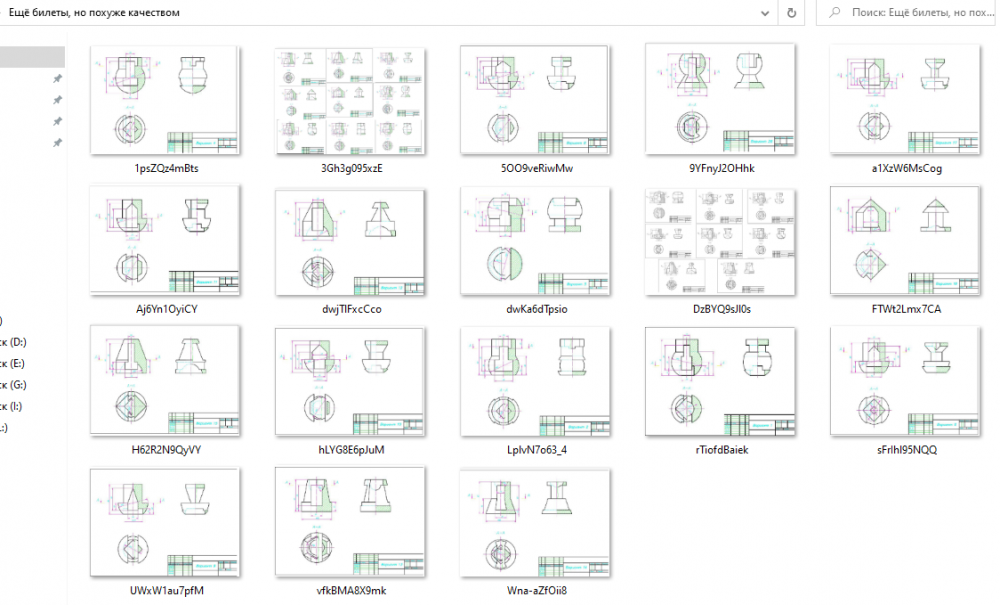Select the sFrlhl95NQQ drawing thumbnail

(x=906, y=381)
